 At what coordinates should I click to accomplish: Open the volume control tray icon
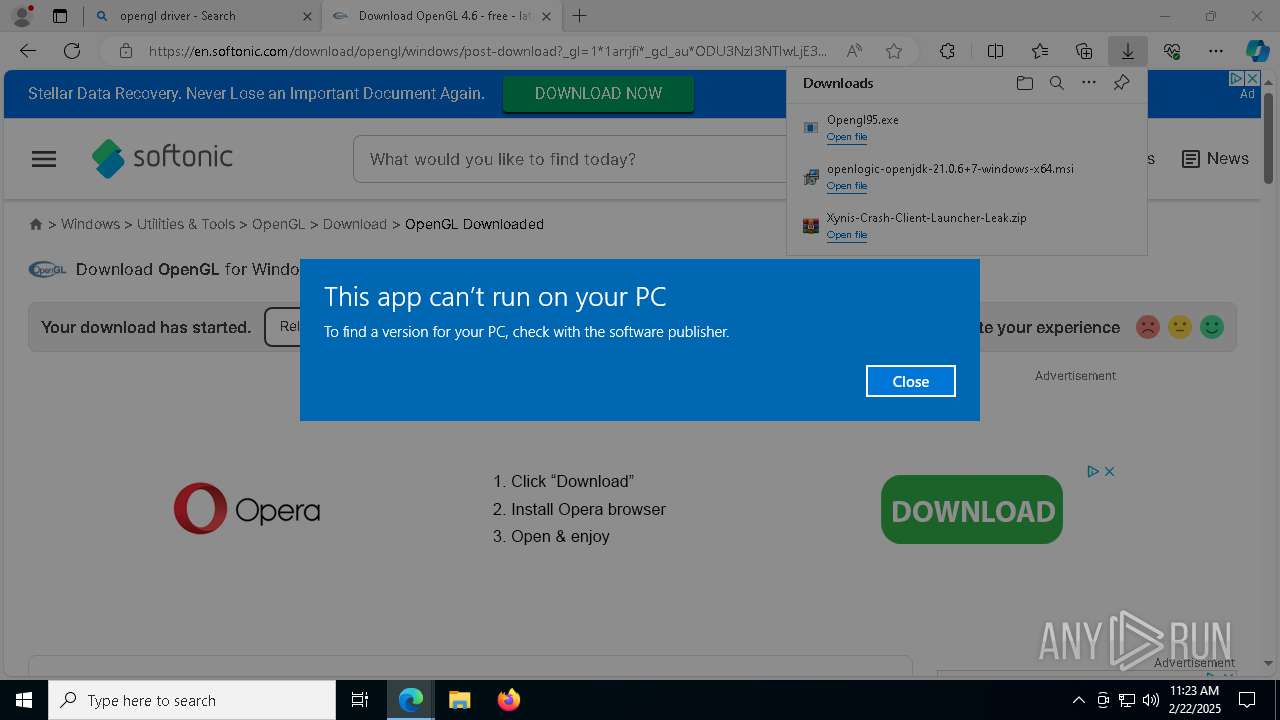coord(1150,700)
